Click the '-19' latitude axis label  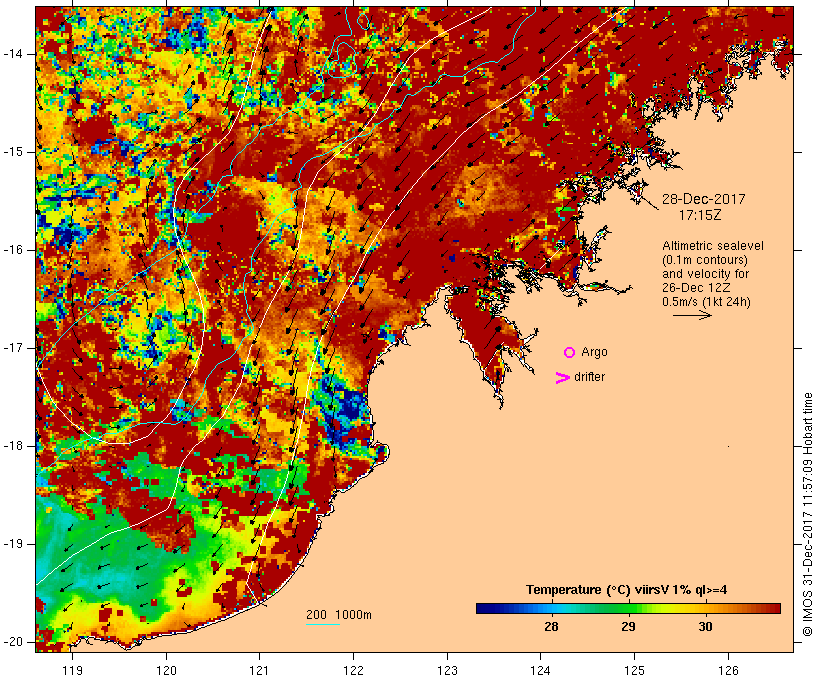(x=13, y=544)
